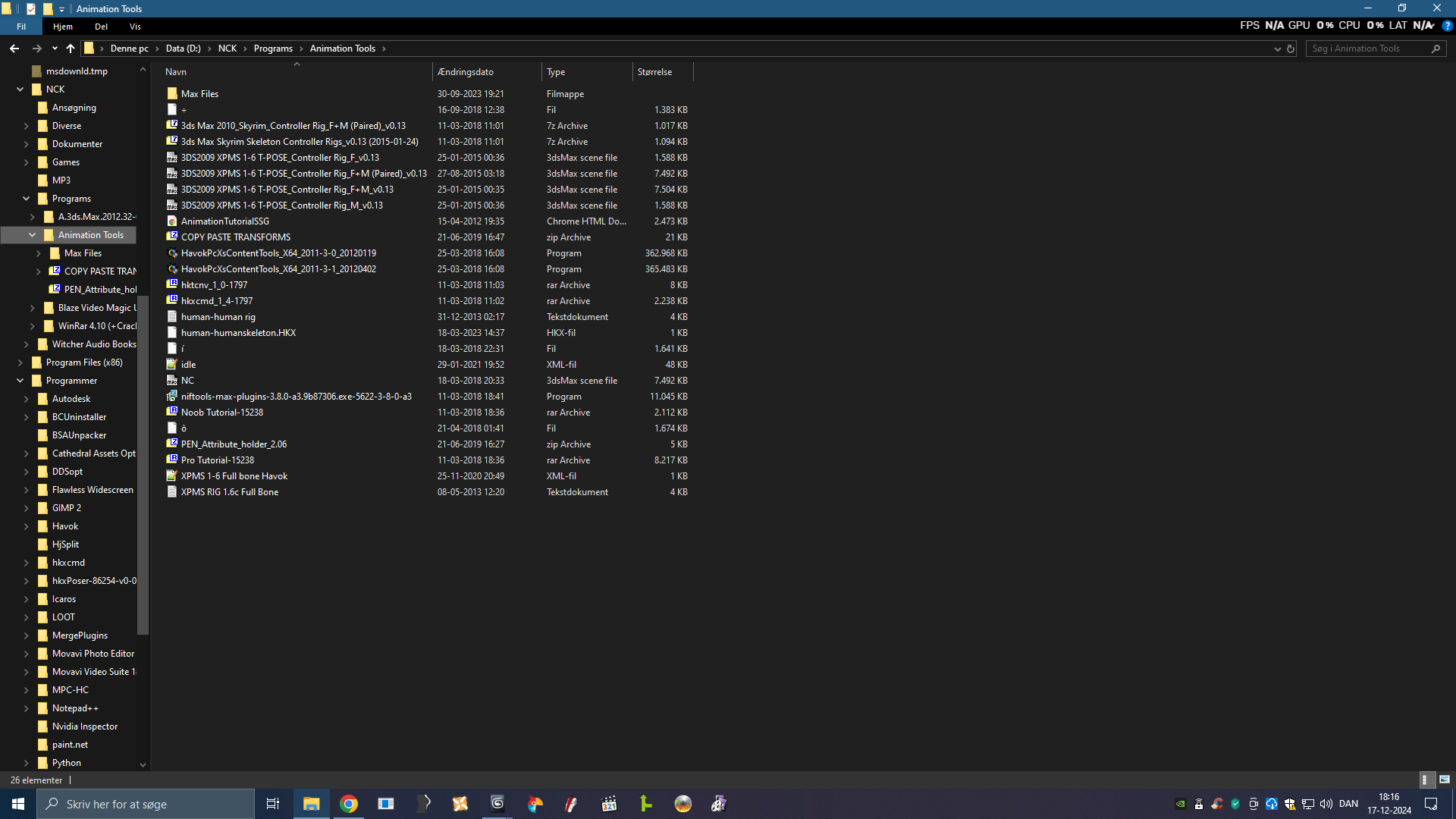The width and height of the screenshot is (1456, 819).
Task: Expand the Autodesk tree node
Action: point(27,399)
